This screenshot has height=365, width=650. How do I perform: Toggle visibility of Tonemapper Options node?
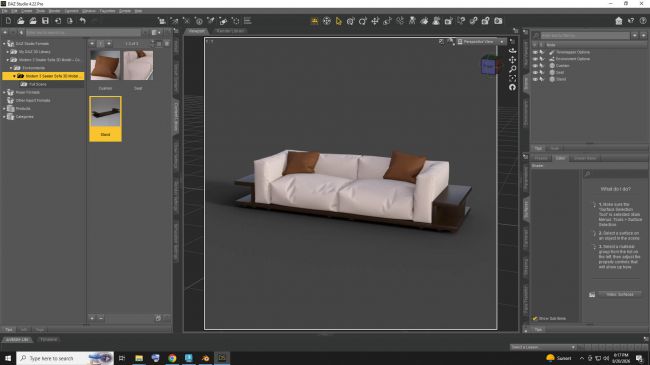point(535,52)
